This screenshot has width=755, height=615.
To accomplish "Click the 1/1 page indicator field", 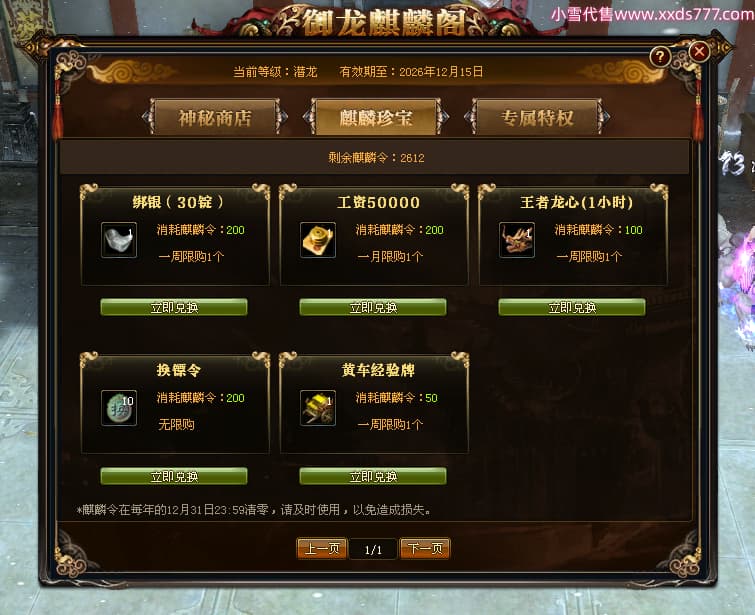I will [x=373, y=549].
